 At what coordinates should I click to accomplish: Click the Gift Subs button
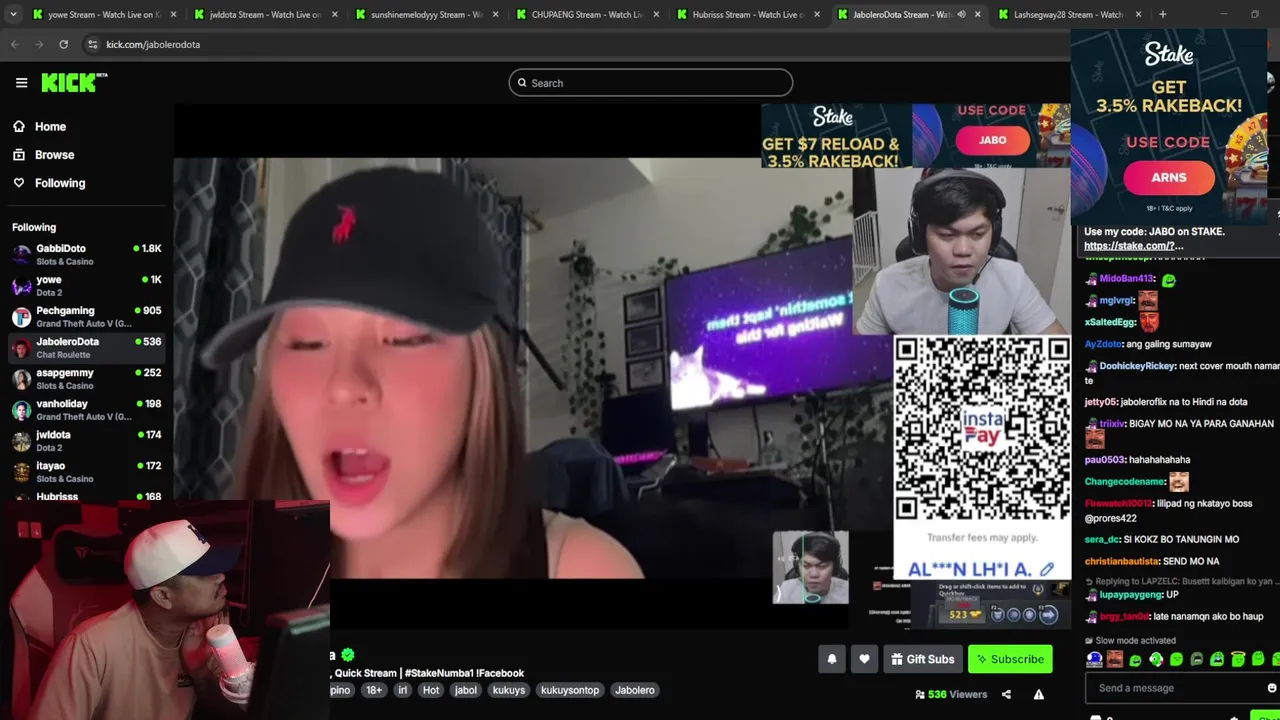point(923,659)
